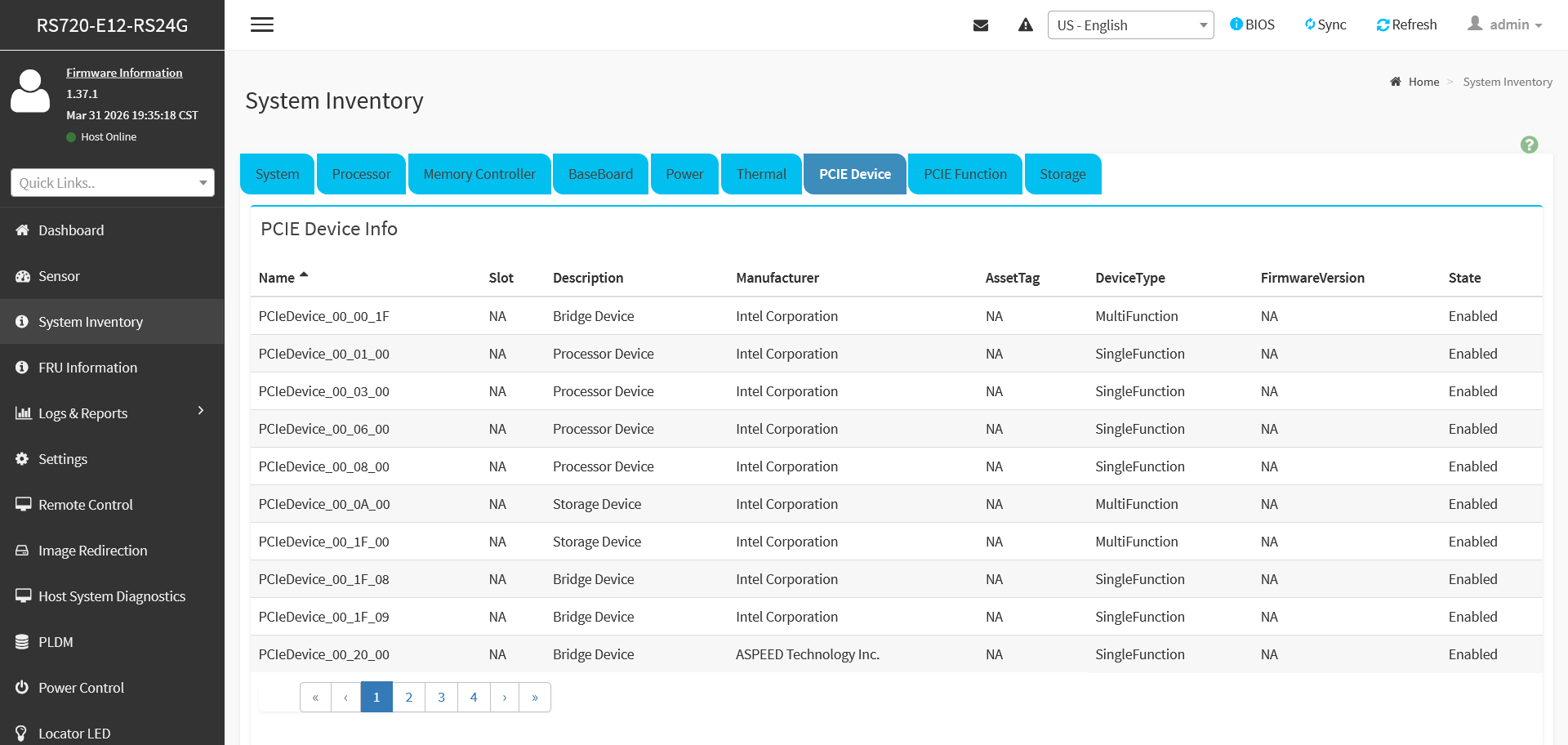This screenshot has height=745, width=1568.
Task: Click the Locator LED bulb icon
Action: pos(22,734)
